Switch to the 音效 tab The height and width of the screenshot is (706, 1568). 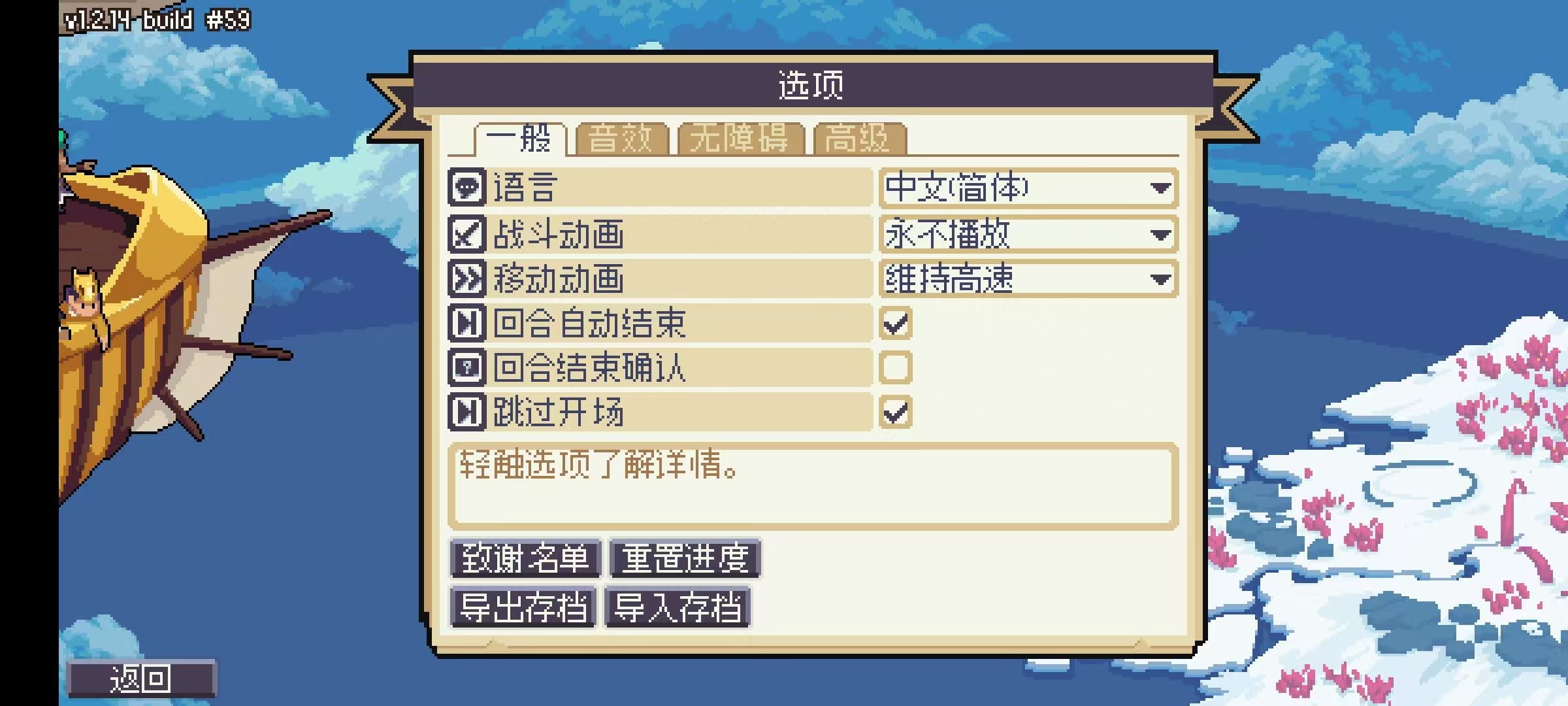click(621, 139)
